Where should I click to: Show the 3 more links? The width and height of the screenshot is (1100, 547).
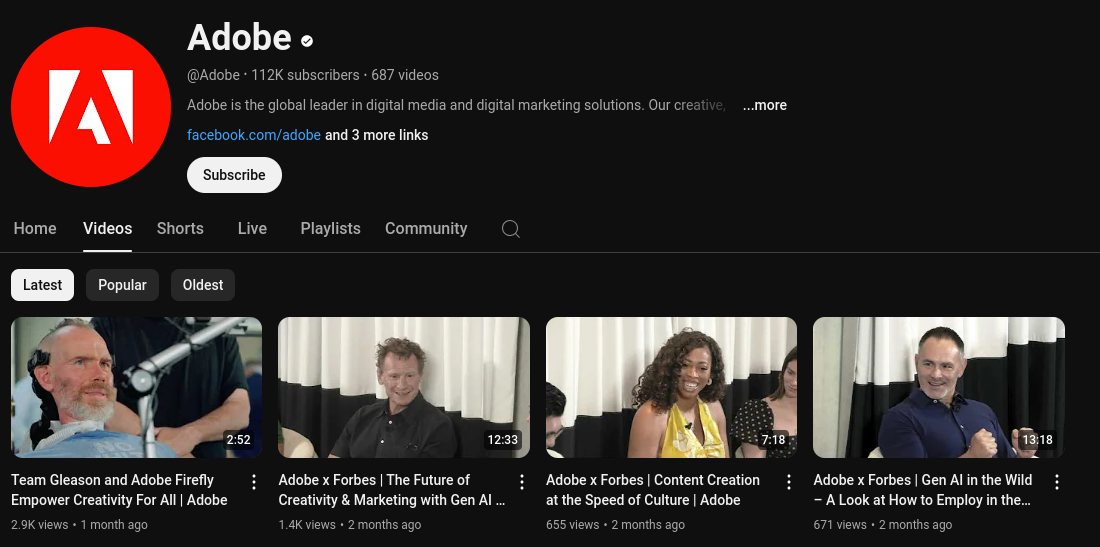coord(377,135)
